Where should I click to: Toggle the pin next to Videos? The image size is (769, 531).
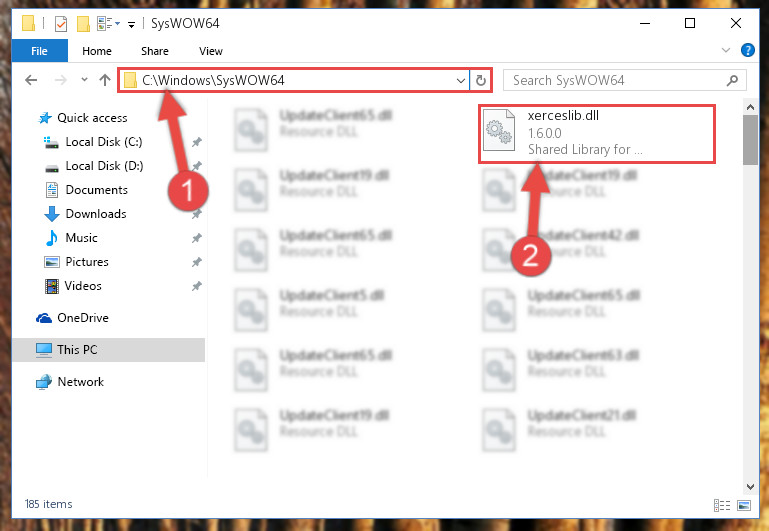pyautogui.click(x=196, y=286)
